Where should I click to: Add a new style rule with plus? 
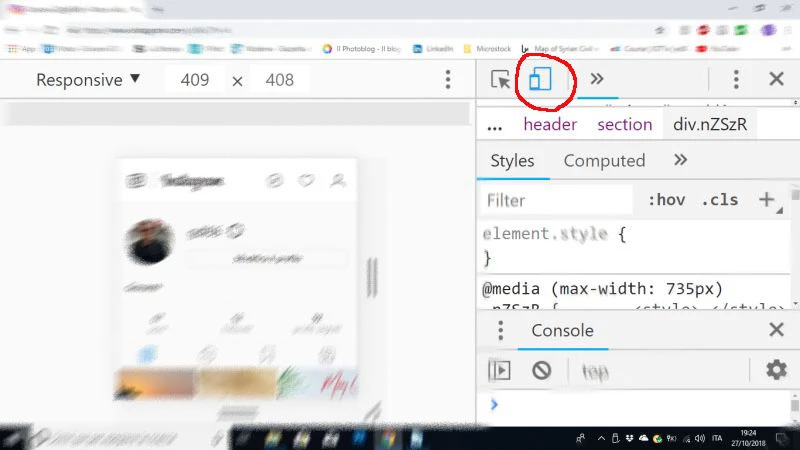coord(766,199)
